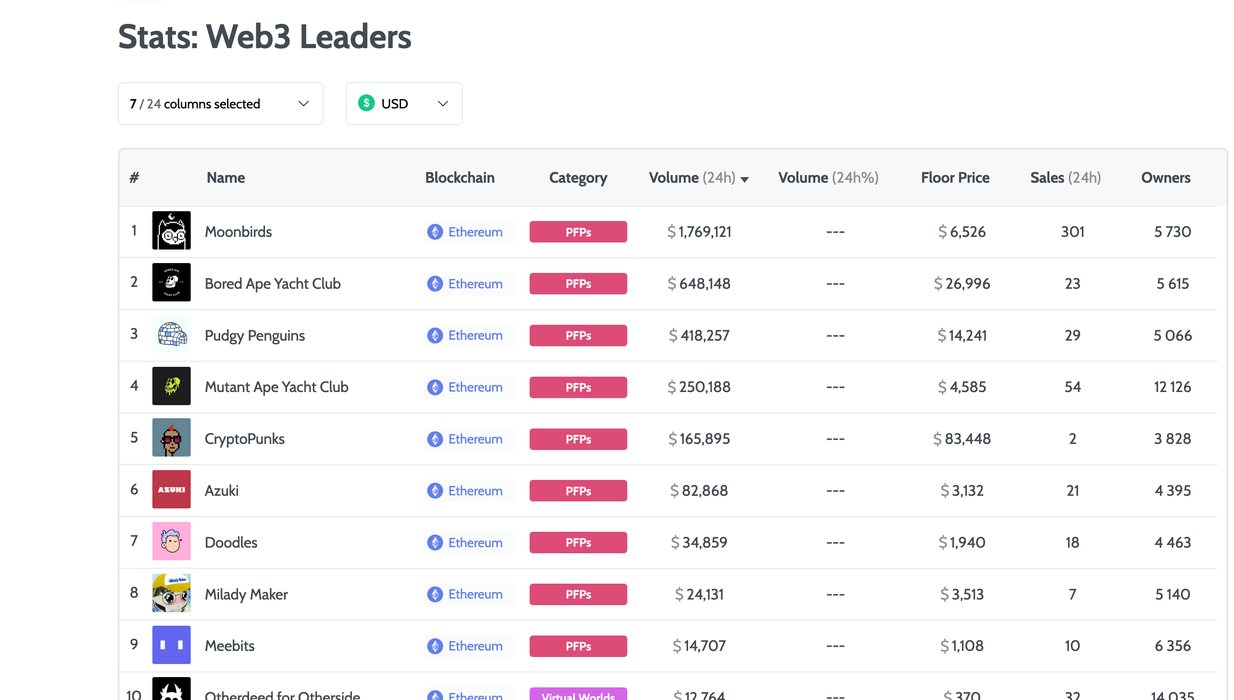Click Azuki volume $82,868
The width and height of the screenshot is (1234, 700).
point(699,491)
